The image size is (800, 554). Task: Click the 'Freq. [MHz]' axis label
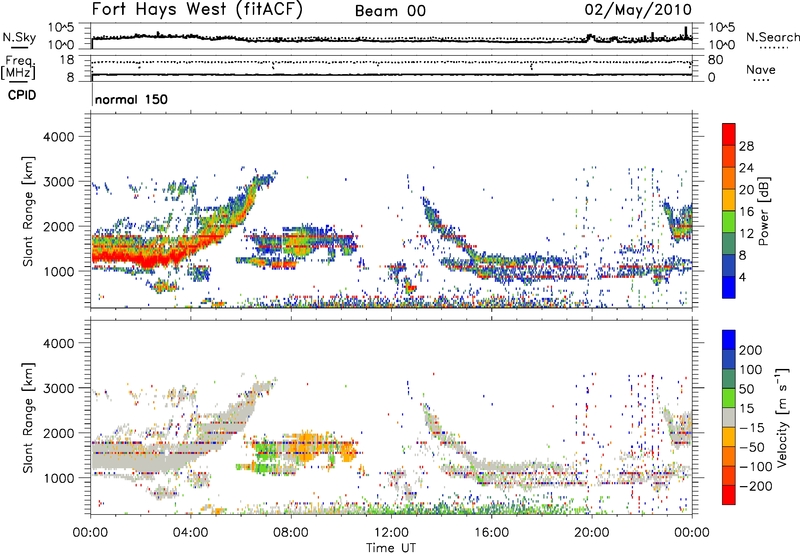(19, 68)
